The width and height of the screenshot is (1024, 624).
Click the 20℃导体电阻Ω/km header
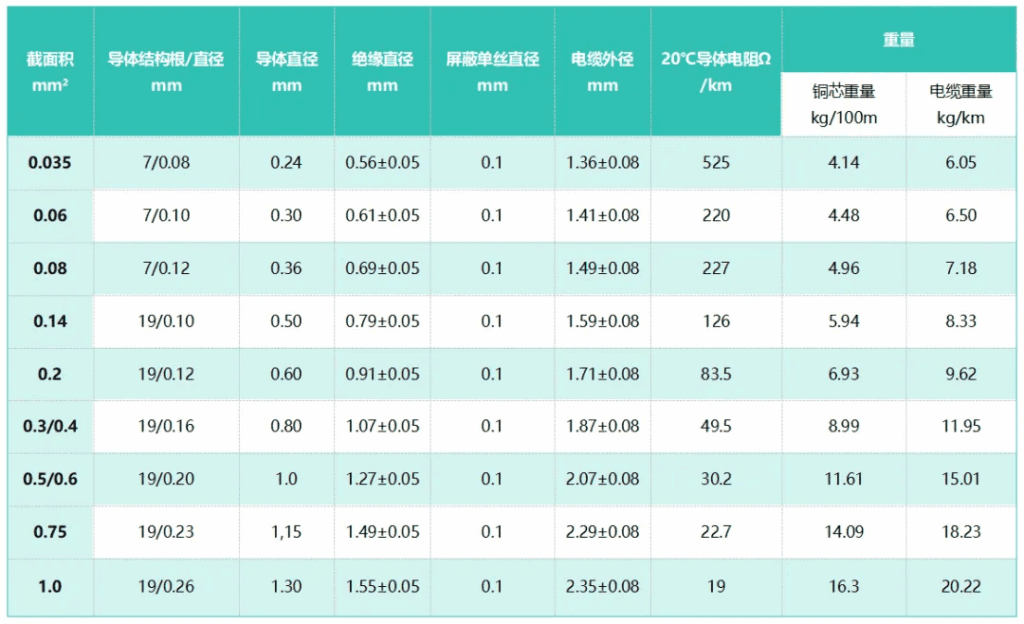point(716,72)
